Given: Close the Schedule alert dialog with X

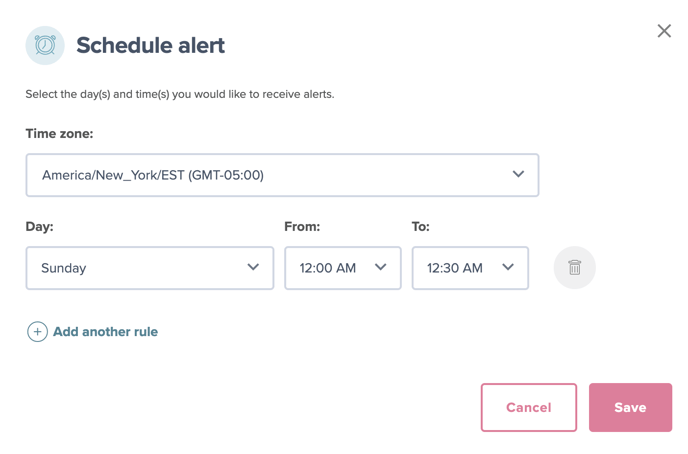Looking at the screenshot, I should pos(664,31).
